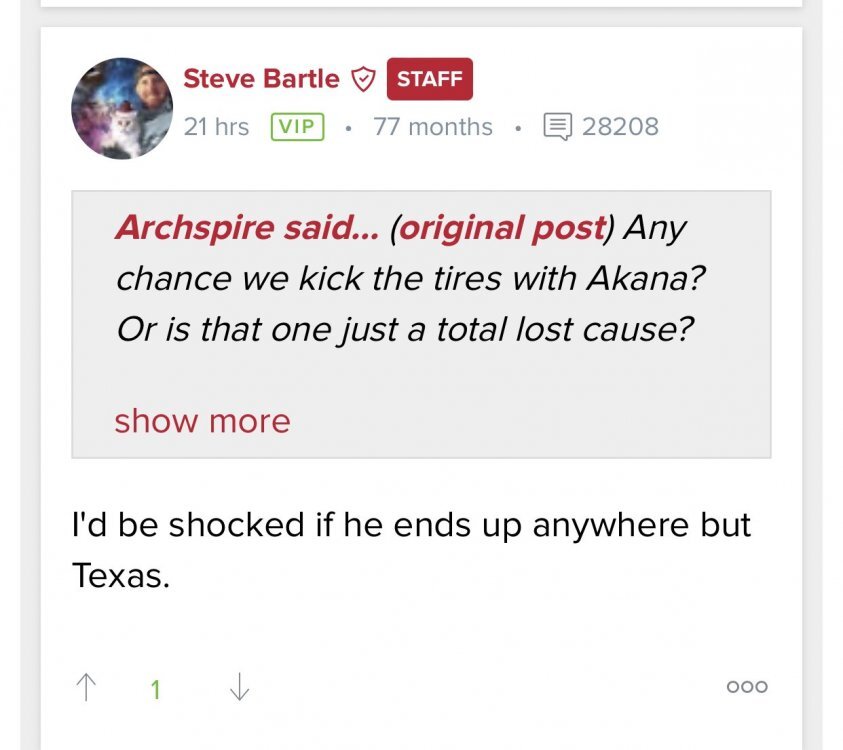Upvote Steve Bartle's post
The image size is (843, 750).
87,687
